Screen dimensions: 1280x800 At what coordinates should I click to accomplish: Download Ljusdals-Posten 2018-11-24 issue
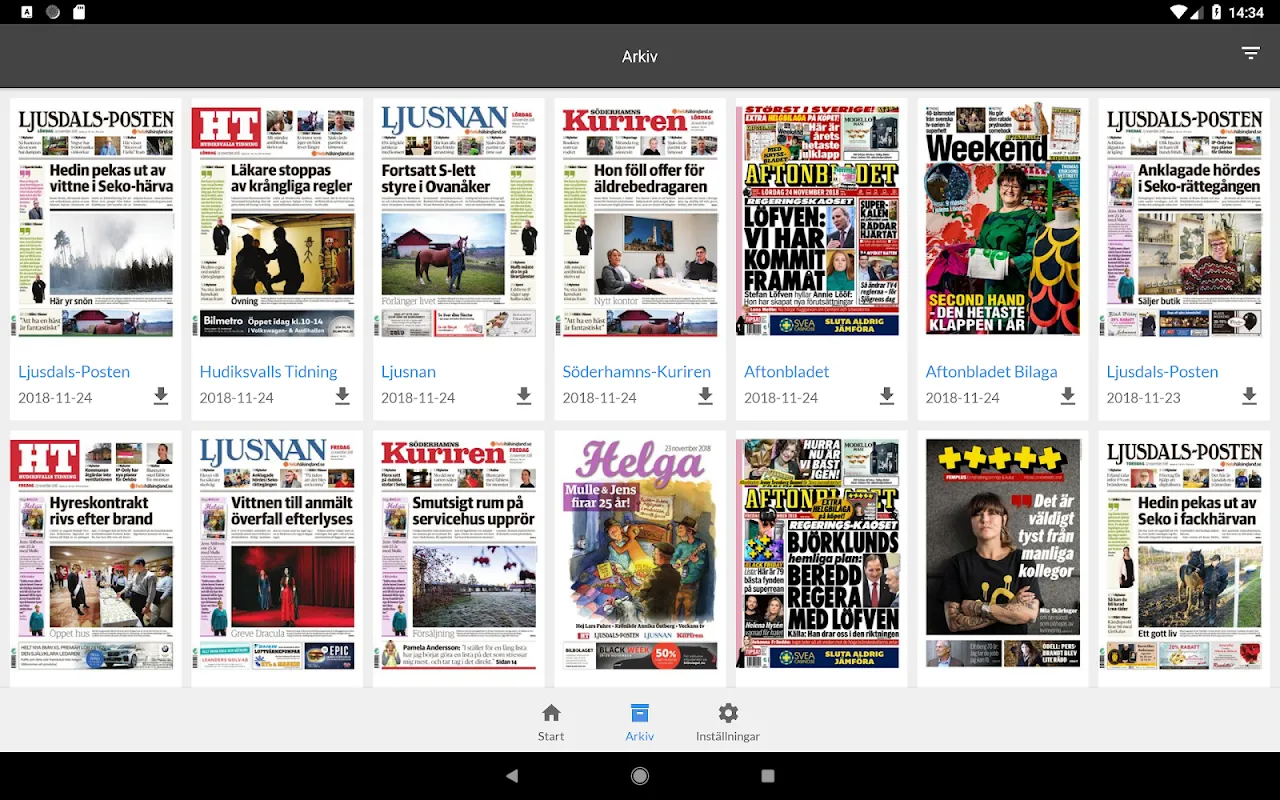pos(161,397)
